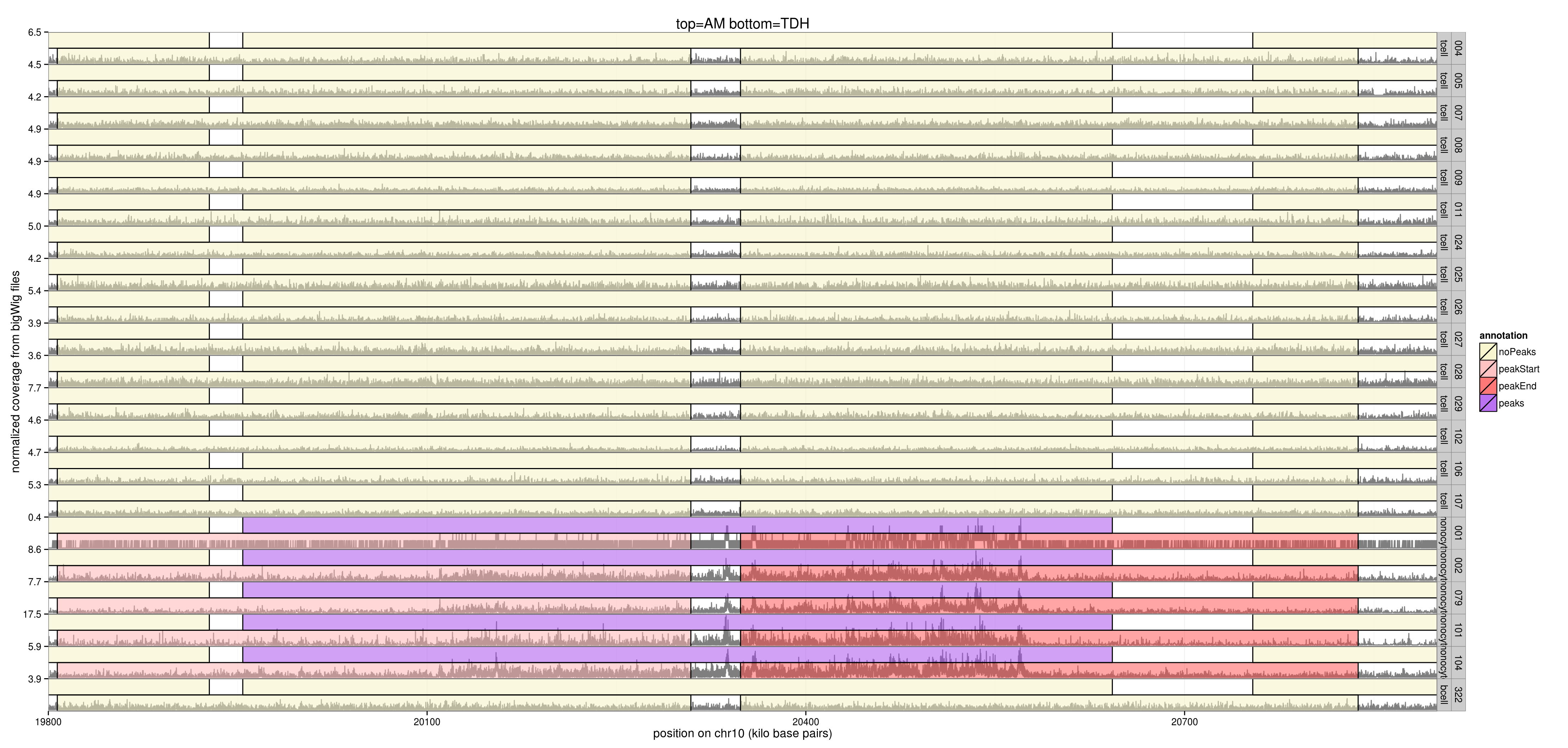Click the facet strip label 322
The image size is (1568, 748).
[x=1458, y=695]
